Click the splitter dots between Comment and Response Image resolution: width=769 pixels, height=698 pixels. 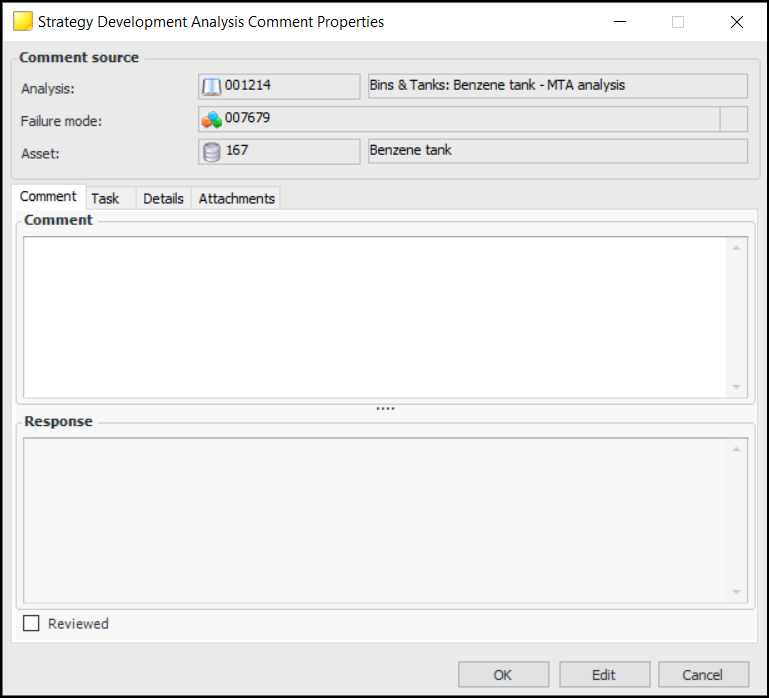coord(385,409)
